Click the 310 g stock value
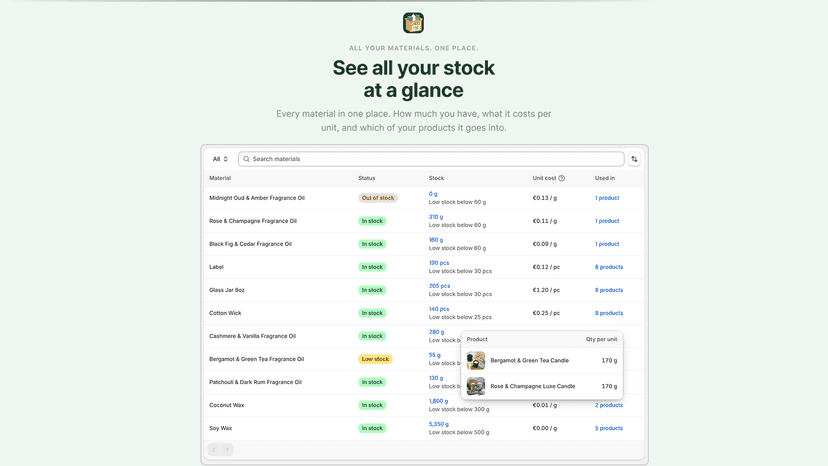 pyautogui.click(x=436, y=217)
